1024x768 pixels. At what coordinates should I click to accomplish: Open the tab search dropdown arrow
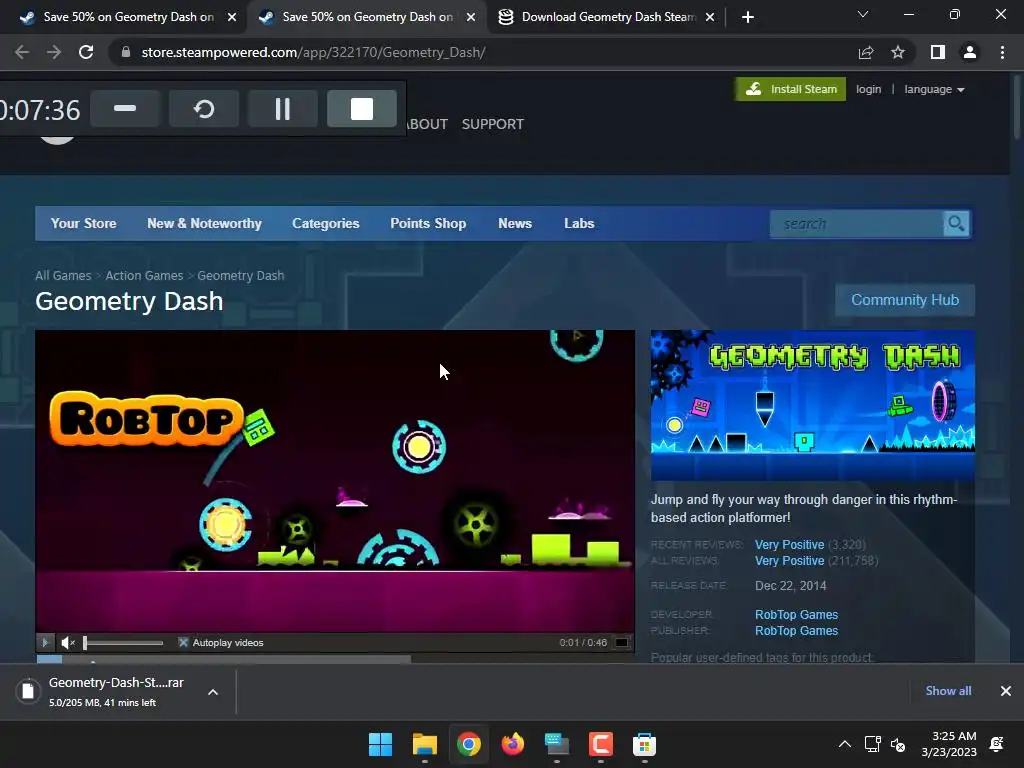(863, 14)
